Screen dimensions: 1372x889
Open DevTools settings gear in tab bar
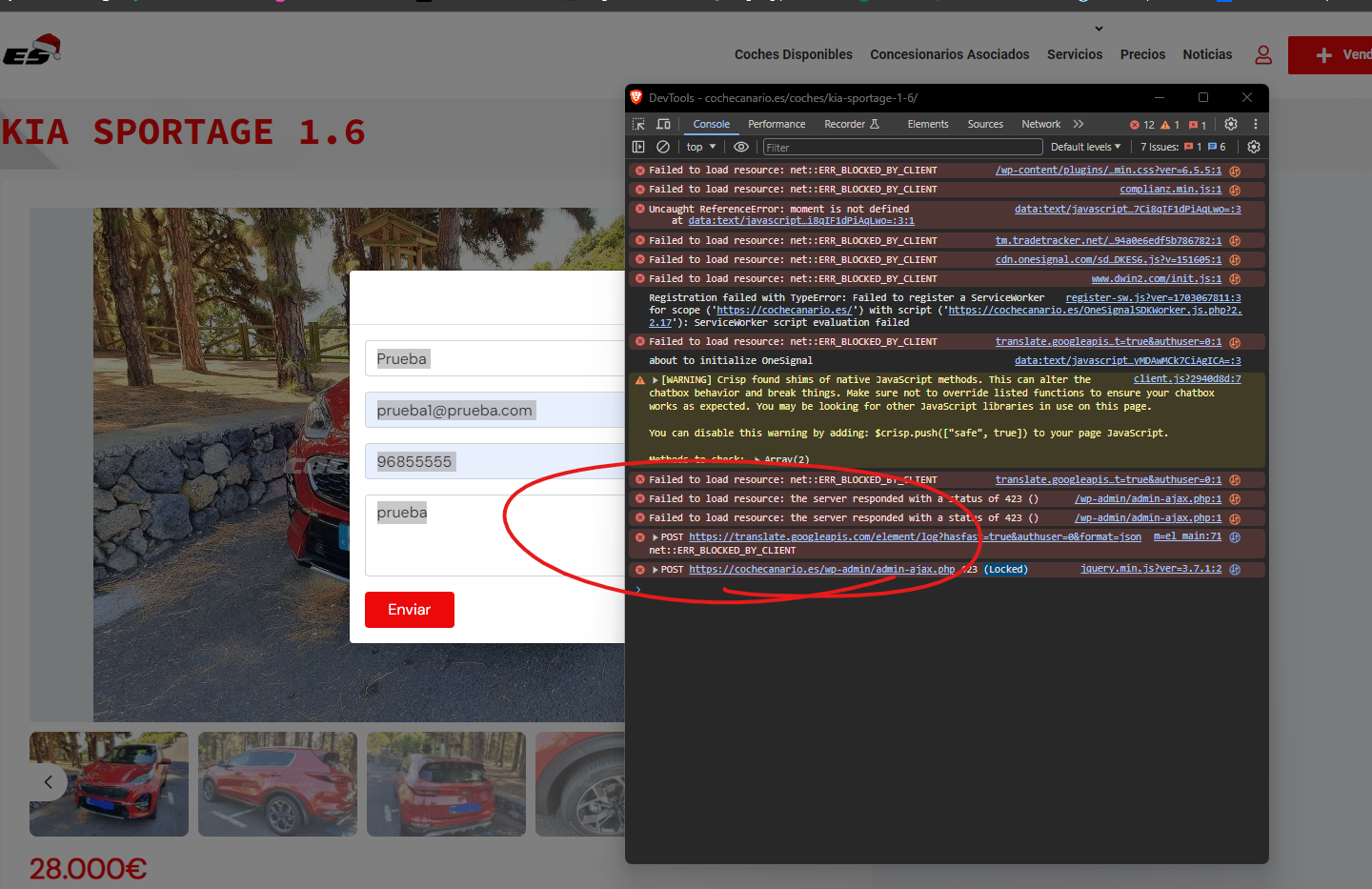click(x=1231, y=124)
